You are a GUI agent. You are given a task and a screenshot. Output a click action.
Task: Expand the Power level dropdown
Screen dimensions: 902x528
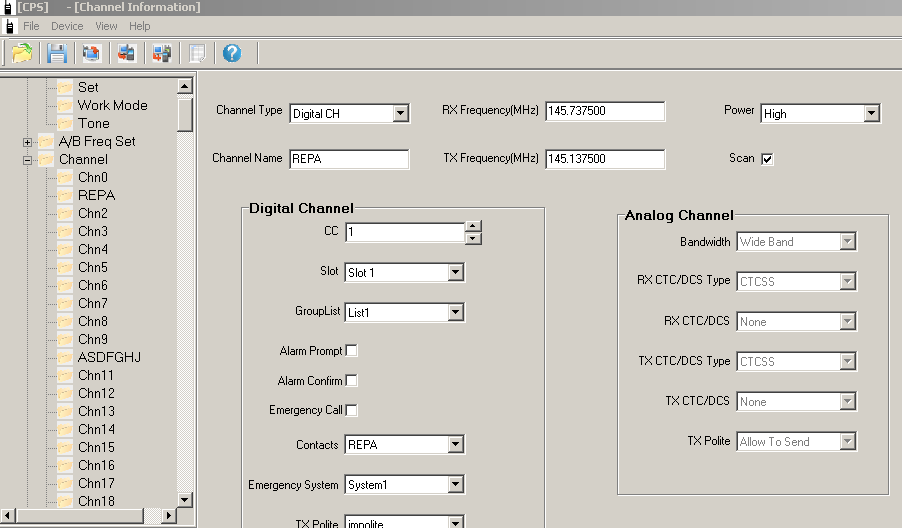click(871, 114)
